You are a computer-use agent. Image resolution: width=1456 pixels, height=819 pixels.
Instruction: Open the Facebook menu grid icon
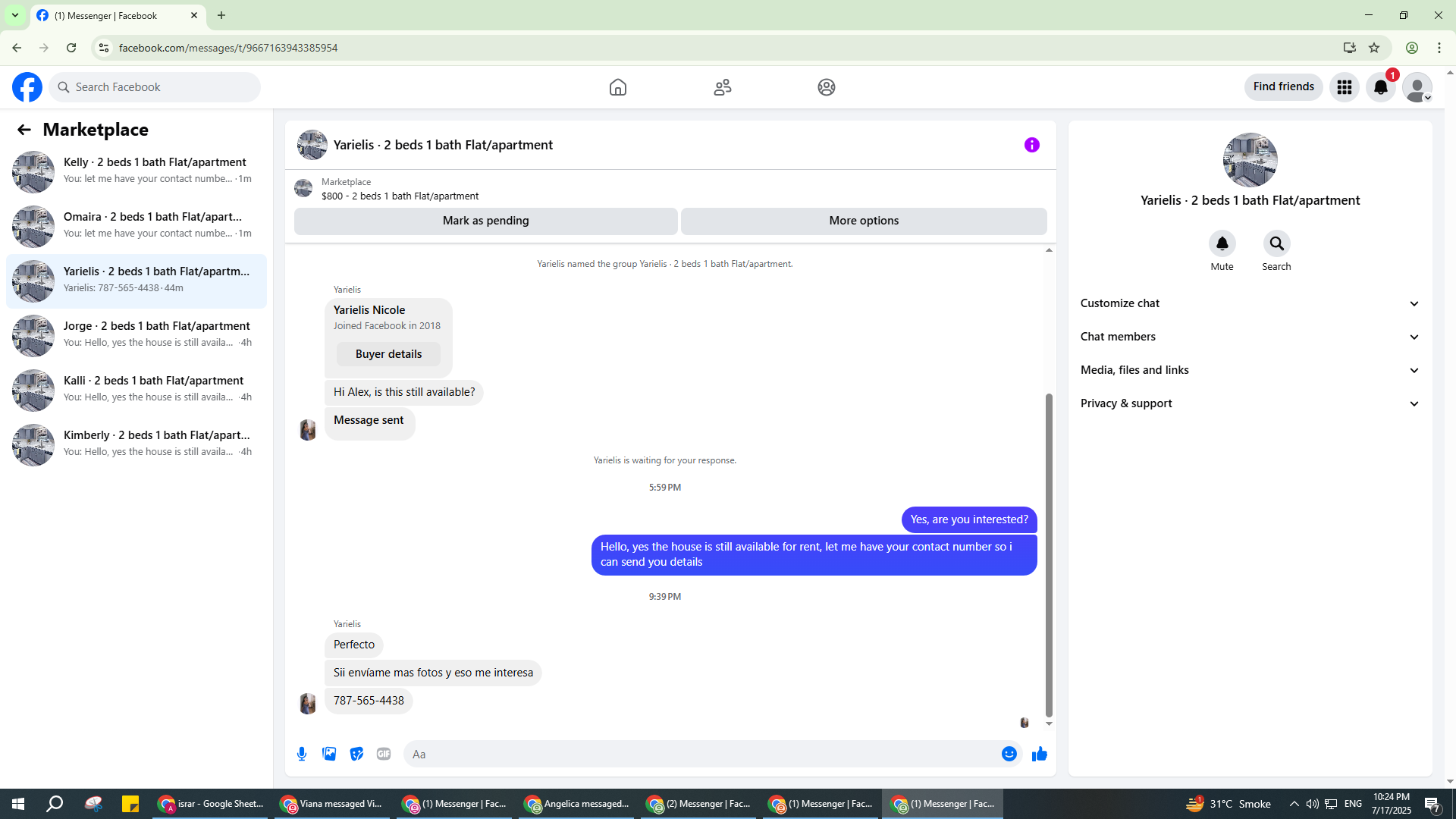[1345, 87]
